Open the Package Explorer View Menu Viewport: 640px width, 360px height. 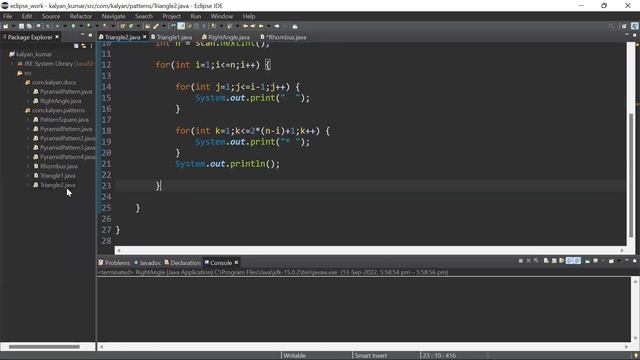point(91,46)
